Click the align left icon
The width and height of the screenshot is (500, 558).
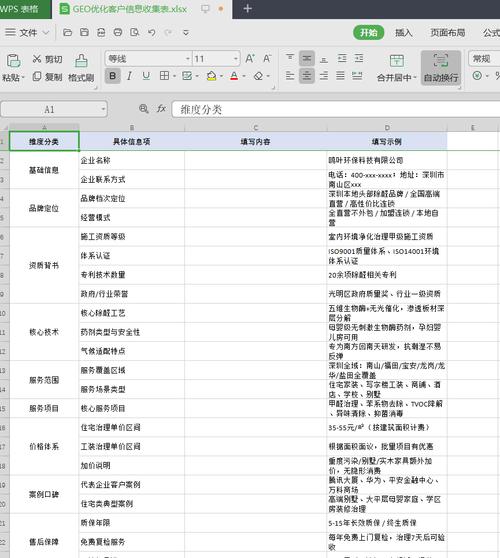pos(290,76)
